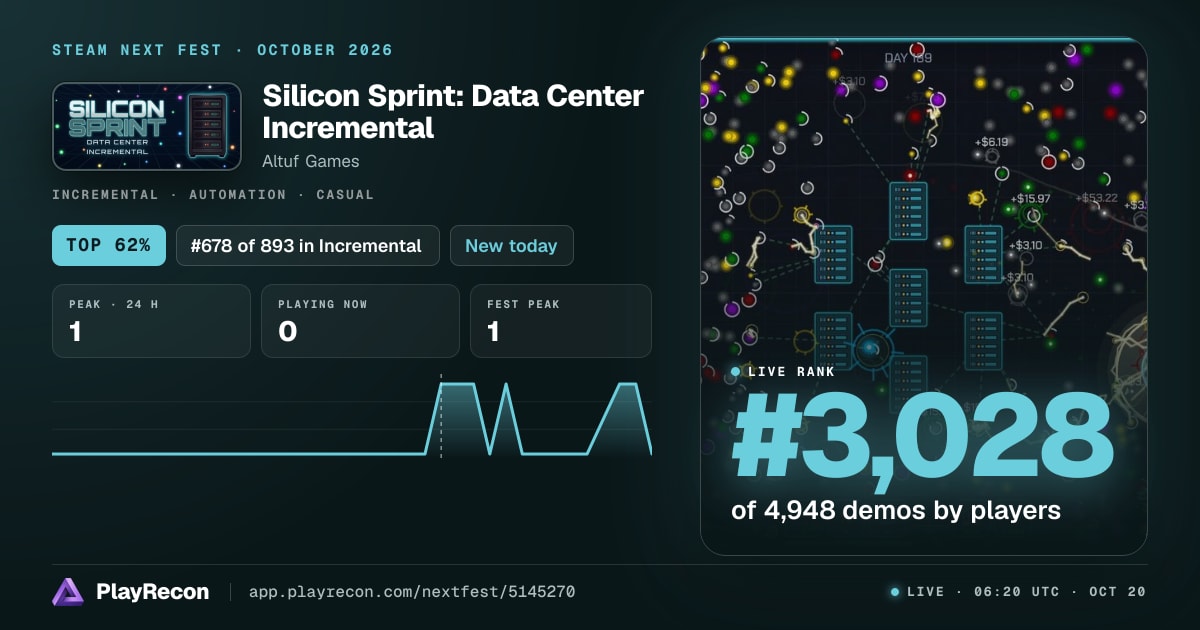Click the DAY 189 label in the game screenshot
The height and width of the screenshot is (630, 1200).
pyautogui.click(x=908, y=58)
